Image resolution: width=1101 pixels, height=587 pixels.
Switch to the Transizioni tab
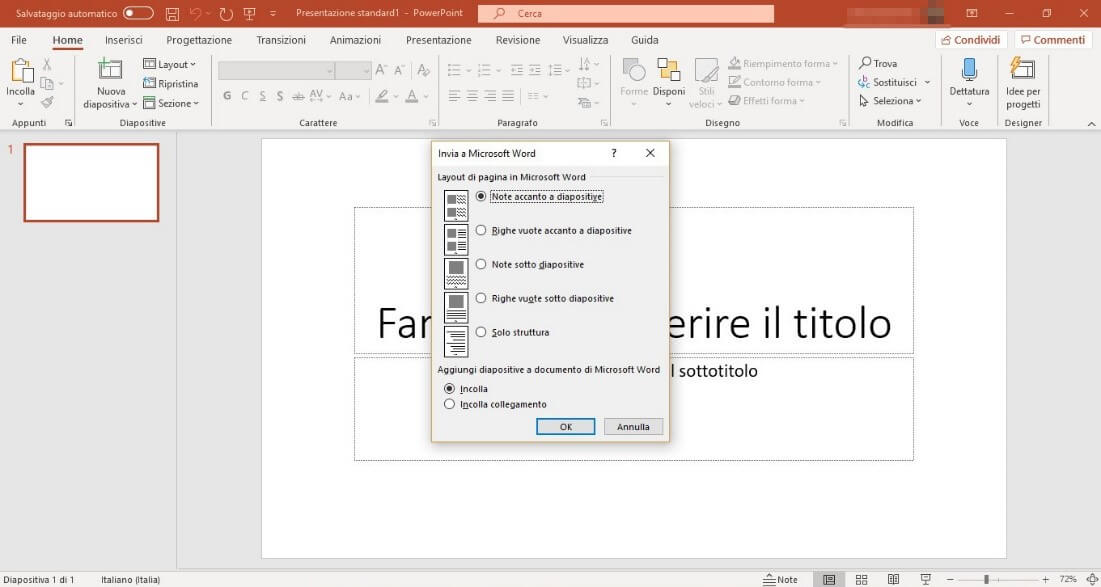281,40
